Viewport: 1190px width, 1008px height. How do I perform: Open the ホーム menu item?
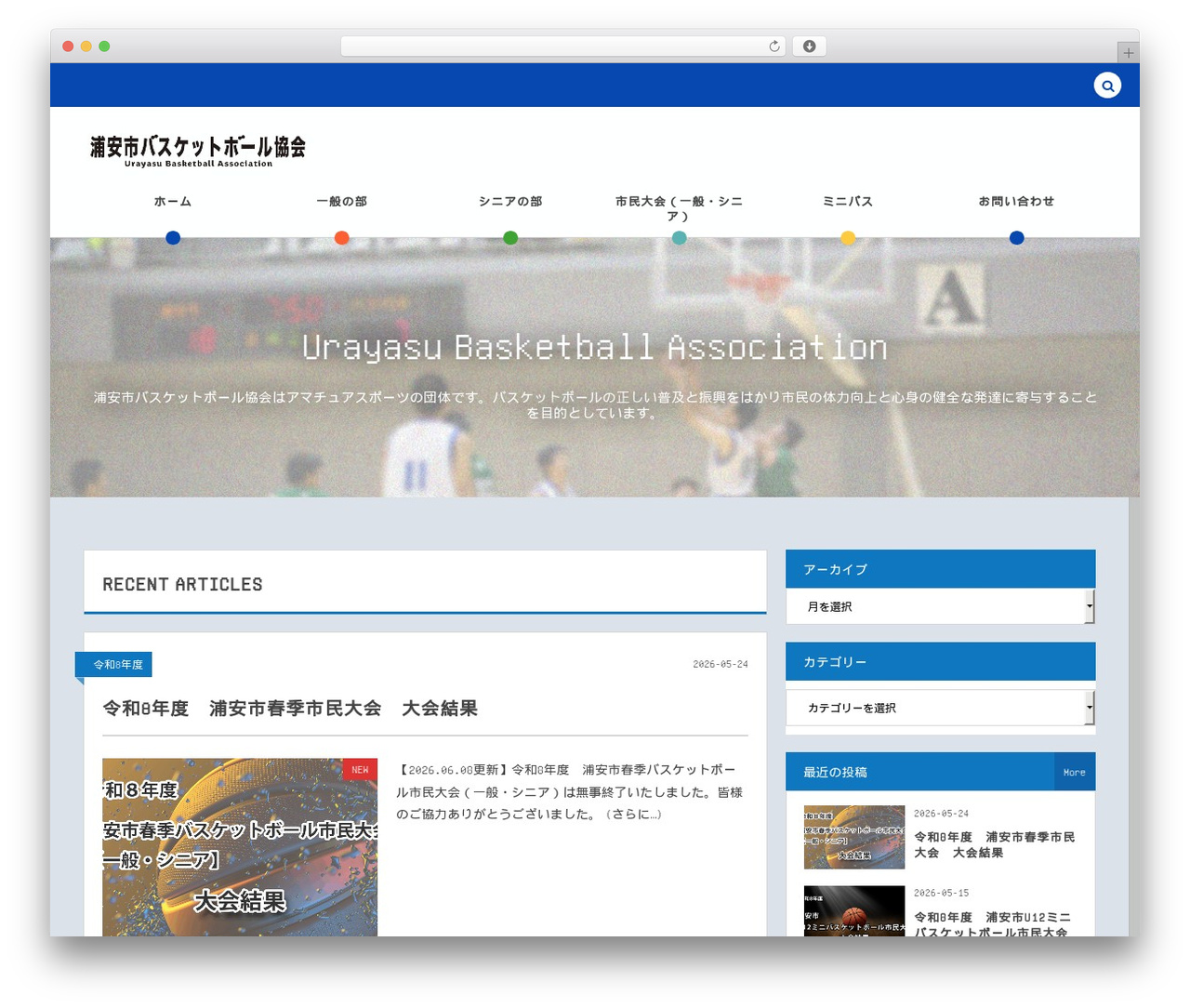coord(173,202)
